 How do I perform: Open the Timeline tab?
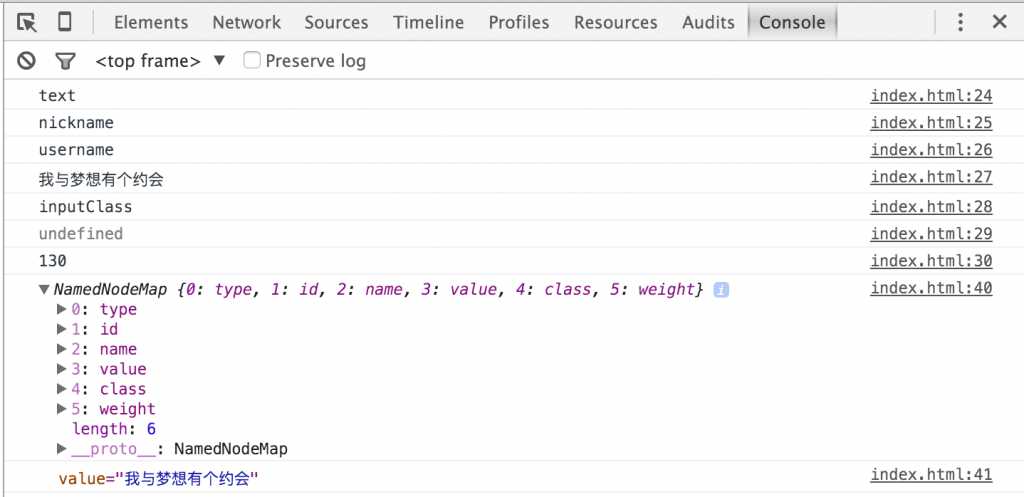click(428, 22)
